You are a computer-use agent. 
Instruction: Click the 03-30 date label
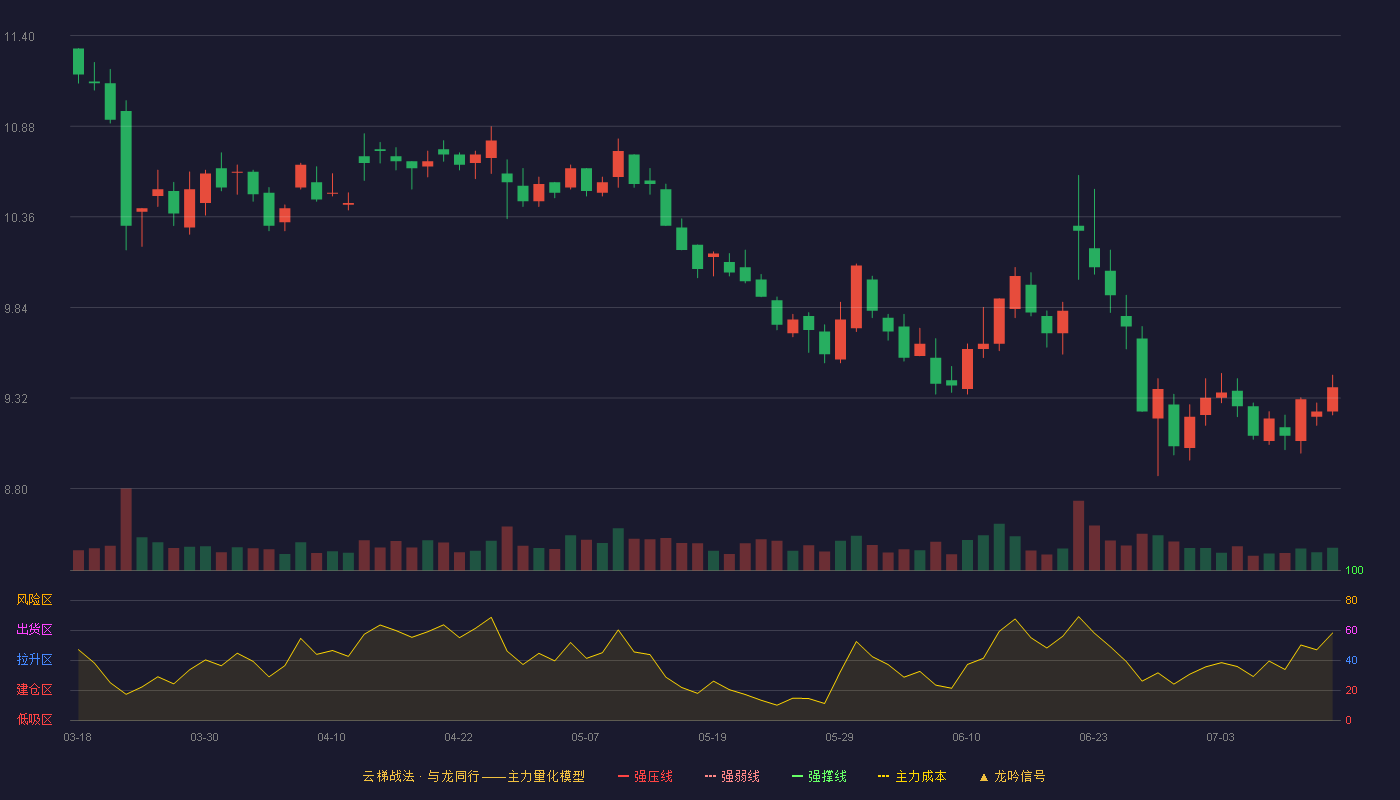coord(204,737)
